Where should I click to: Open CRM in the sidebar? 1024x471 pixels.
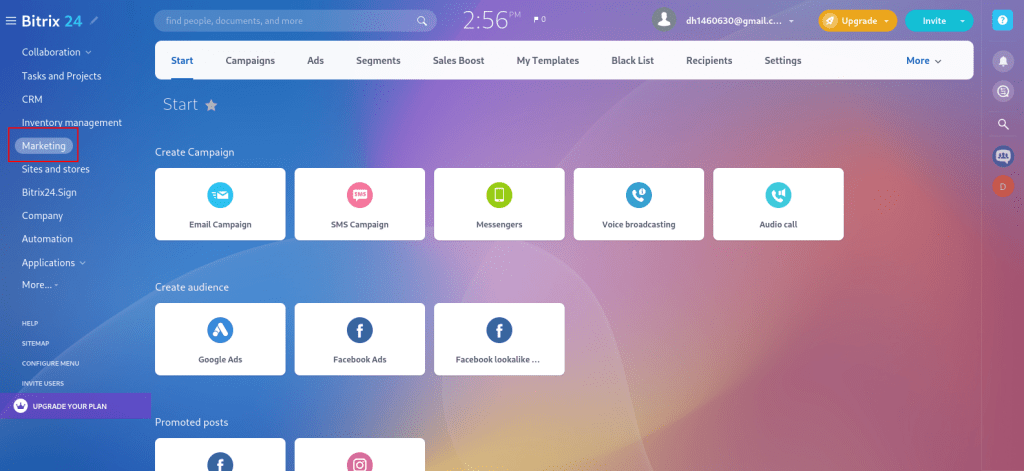[32, 99]
